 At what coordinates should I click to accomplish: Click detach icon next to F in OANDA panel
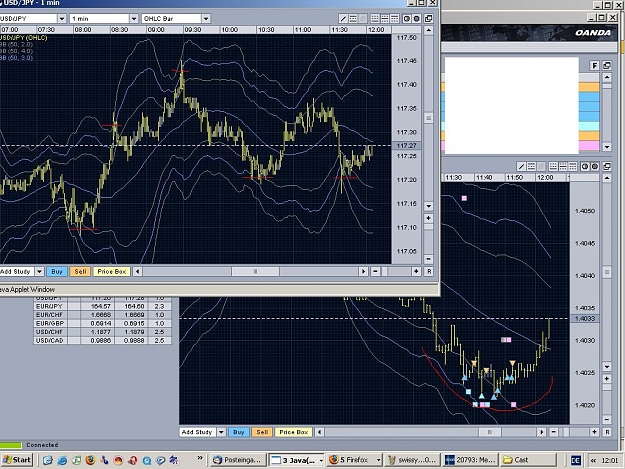pos(607,66)
